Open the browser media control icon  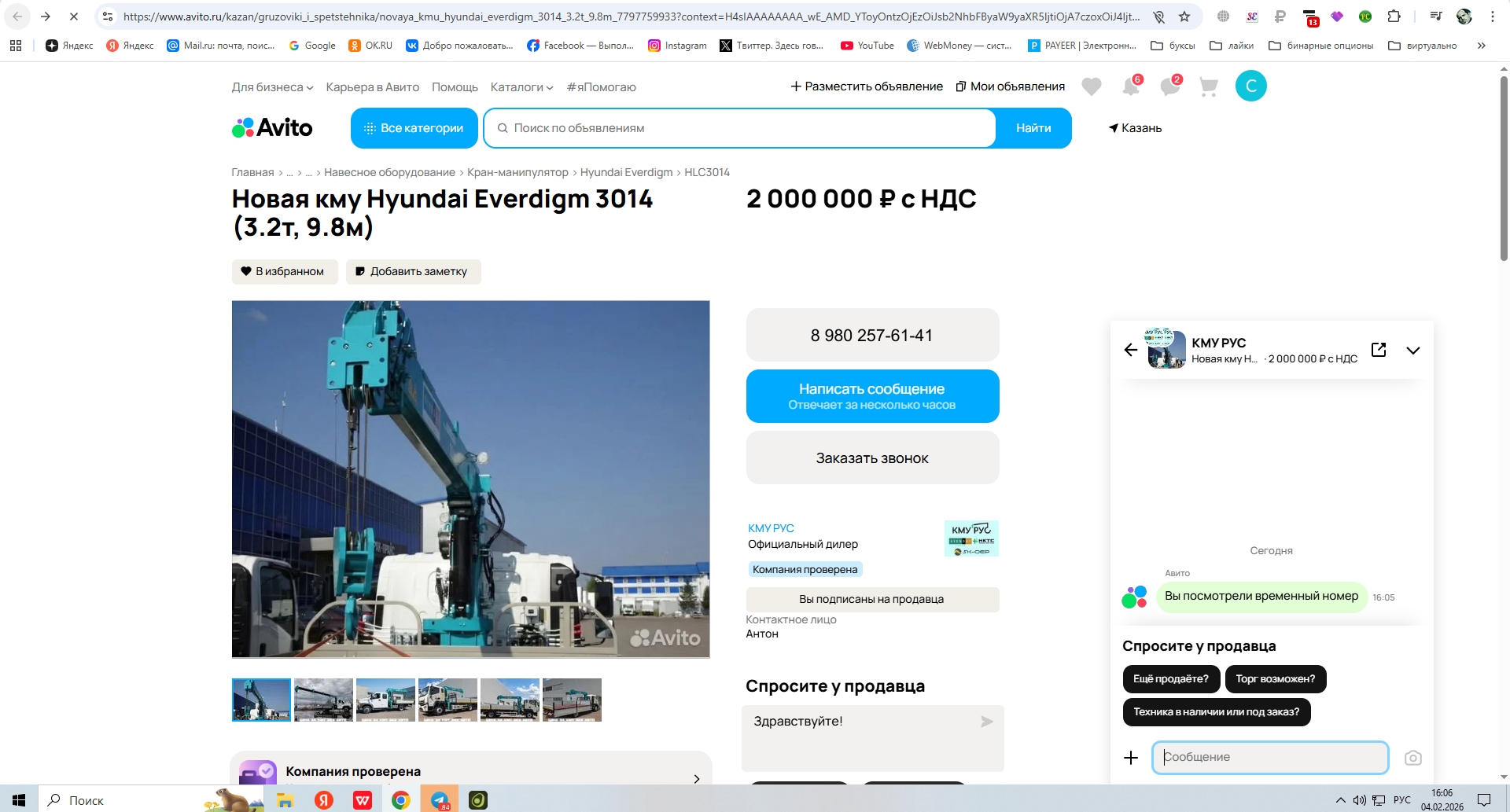[1436, 16]
